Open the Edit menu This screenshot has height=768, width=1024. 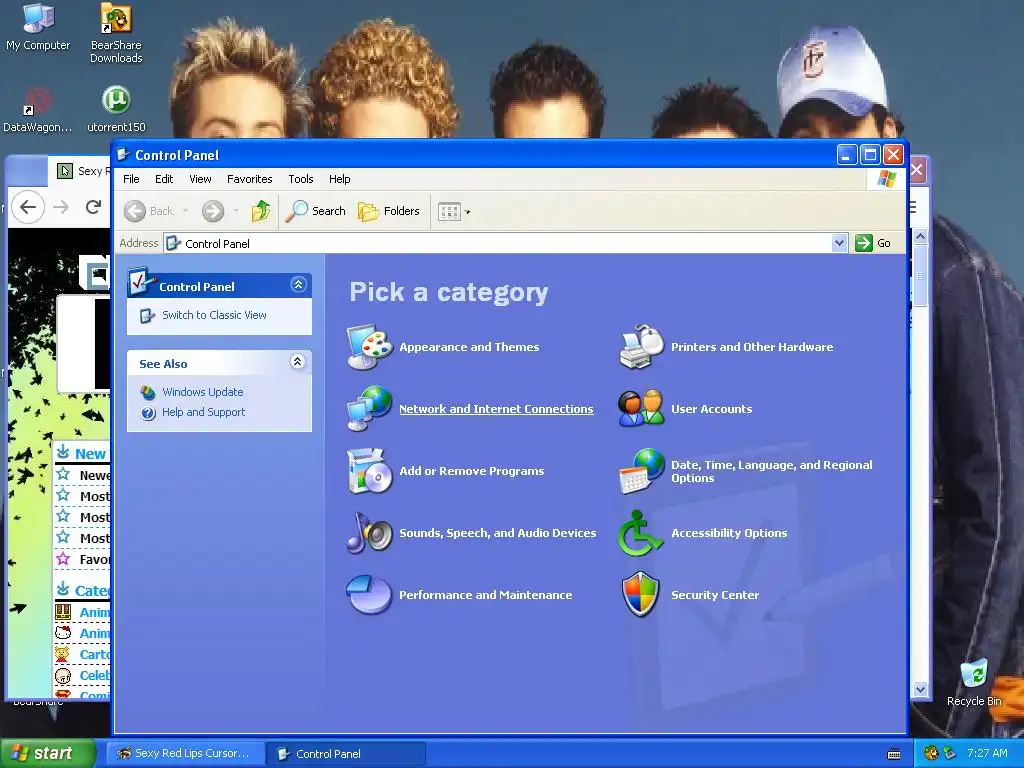coord(164,179)
